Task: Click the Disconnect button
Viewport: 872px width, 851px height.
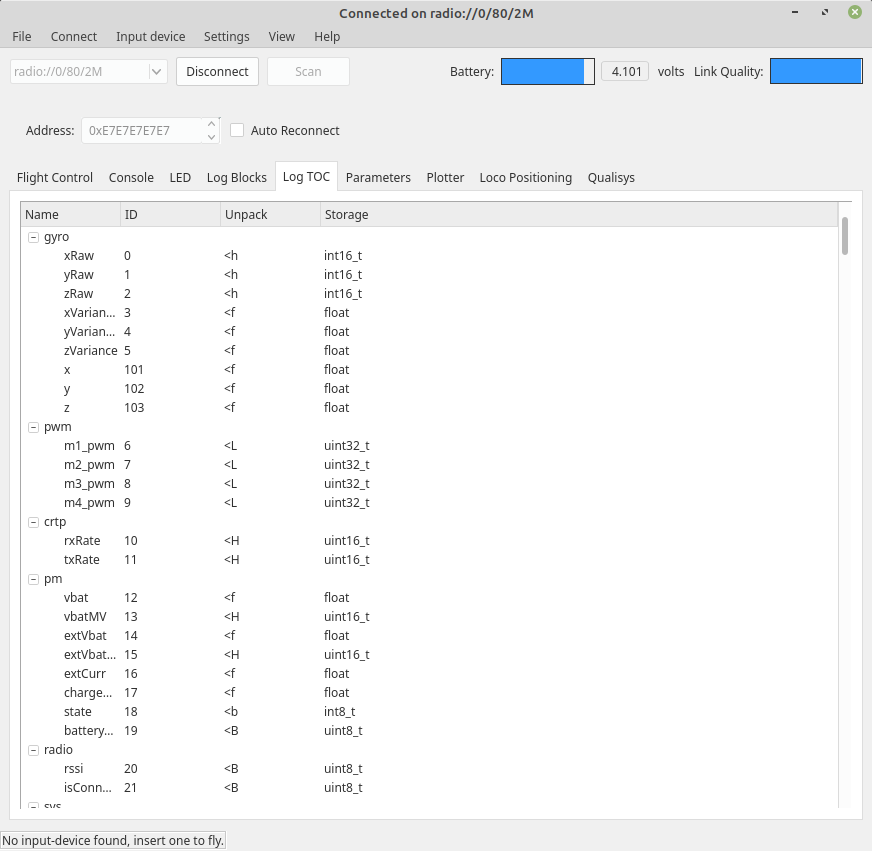Action: point(217,72)
